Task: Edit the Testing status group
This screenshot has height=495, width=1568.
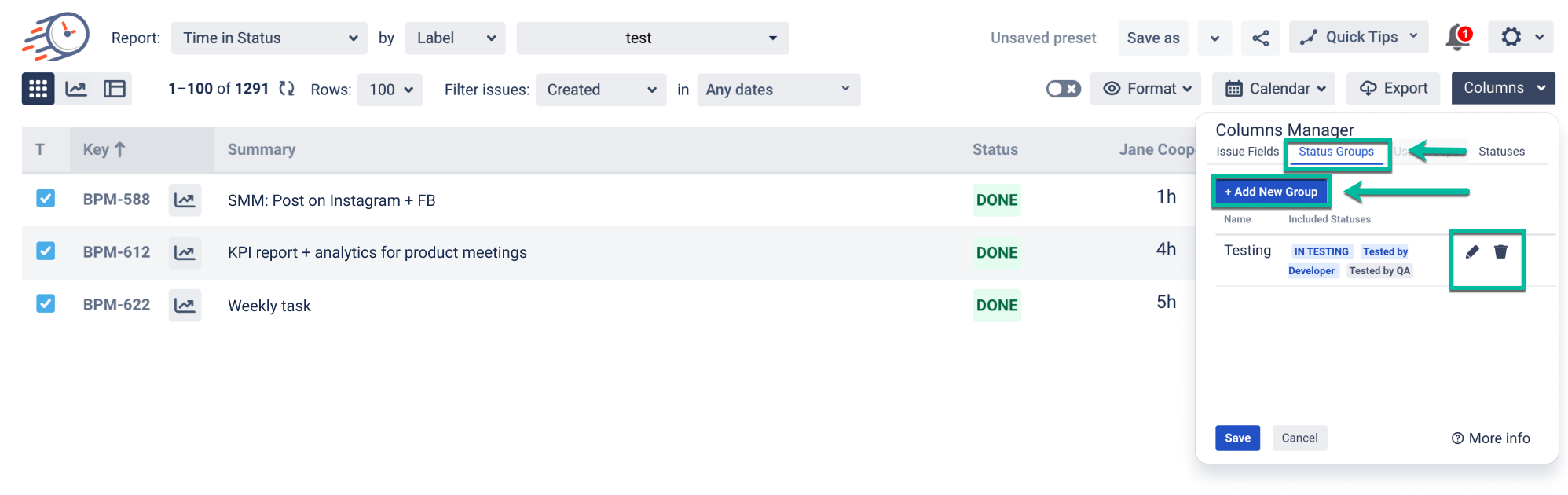Action: pyautogui.click(x=1472, y=251)
